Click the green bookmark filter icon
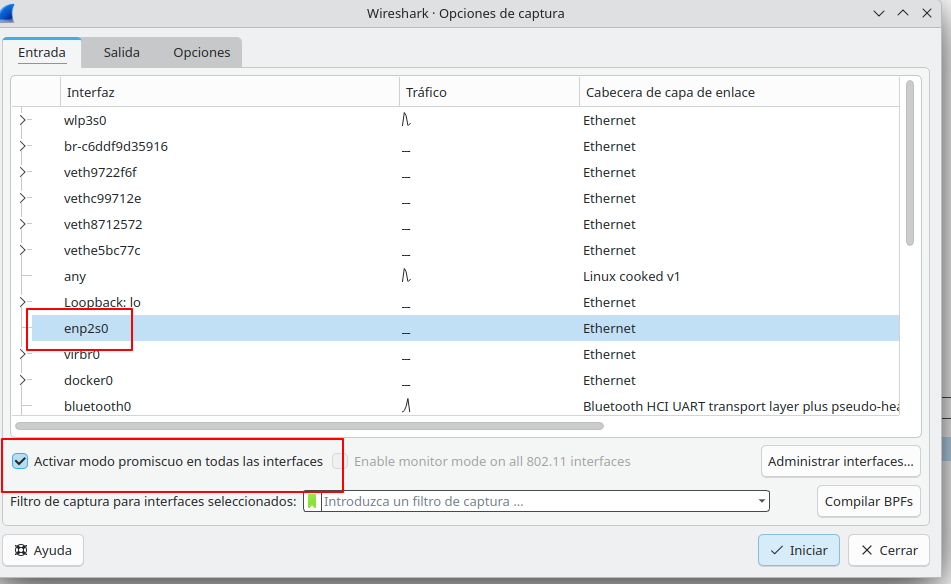Screen dimensions: 951x584 tap(312, 501)
